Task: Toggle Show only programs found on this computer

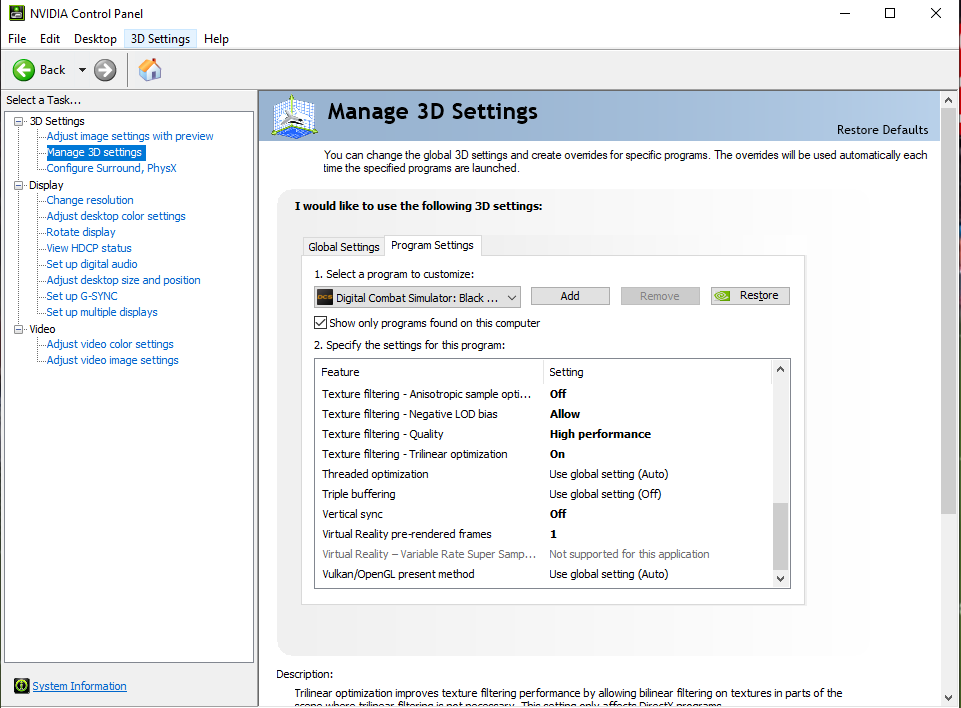Action: (320, 322)
